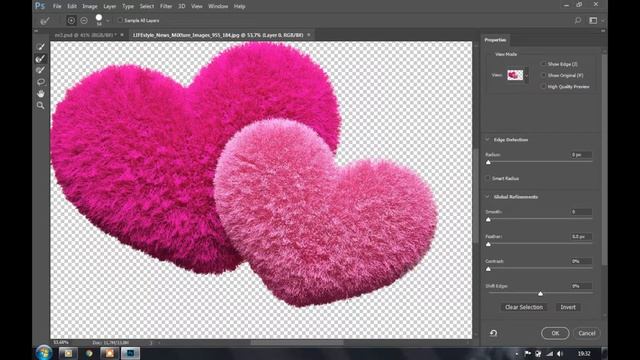640x360 pixels.
Task: Click the brush size preview circle
Action: coord(99,18)
